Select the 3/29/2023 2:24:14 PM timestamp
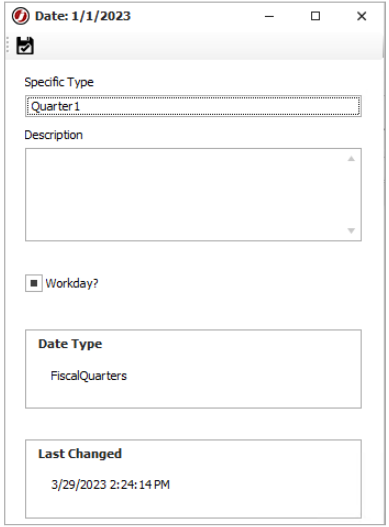 click(x=110, y=485)
